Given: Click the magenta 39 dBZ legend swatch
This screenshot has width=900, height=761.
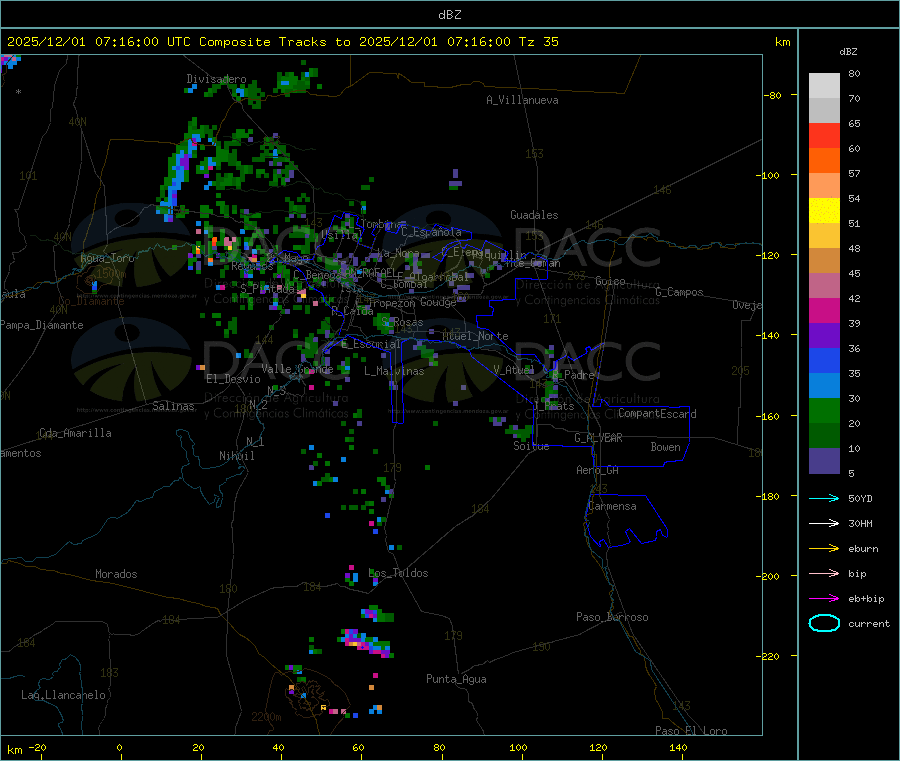Looking at the screenshot, I should 824,310.
